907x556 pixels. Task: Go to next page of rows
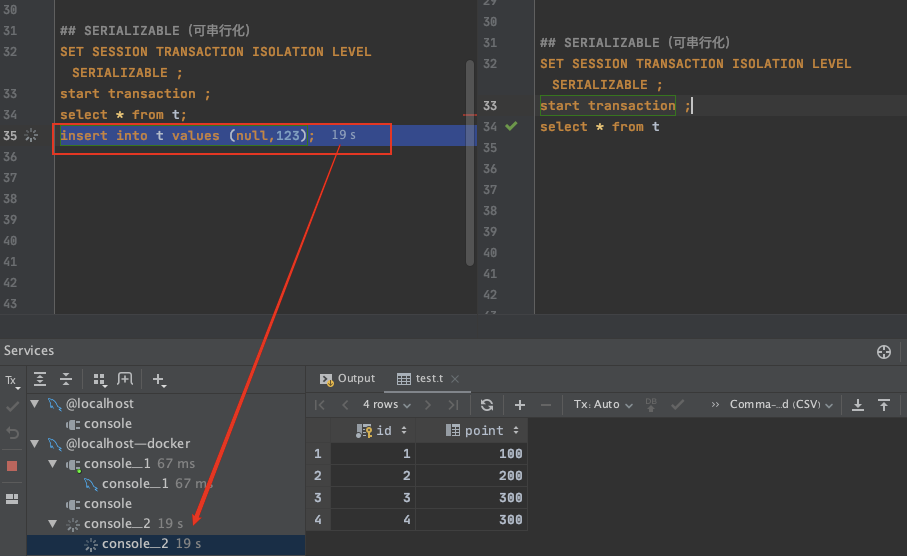(428, 405)
